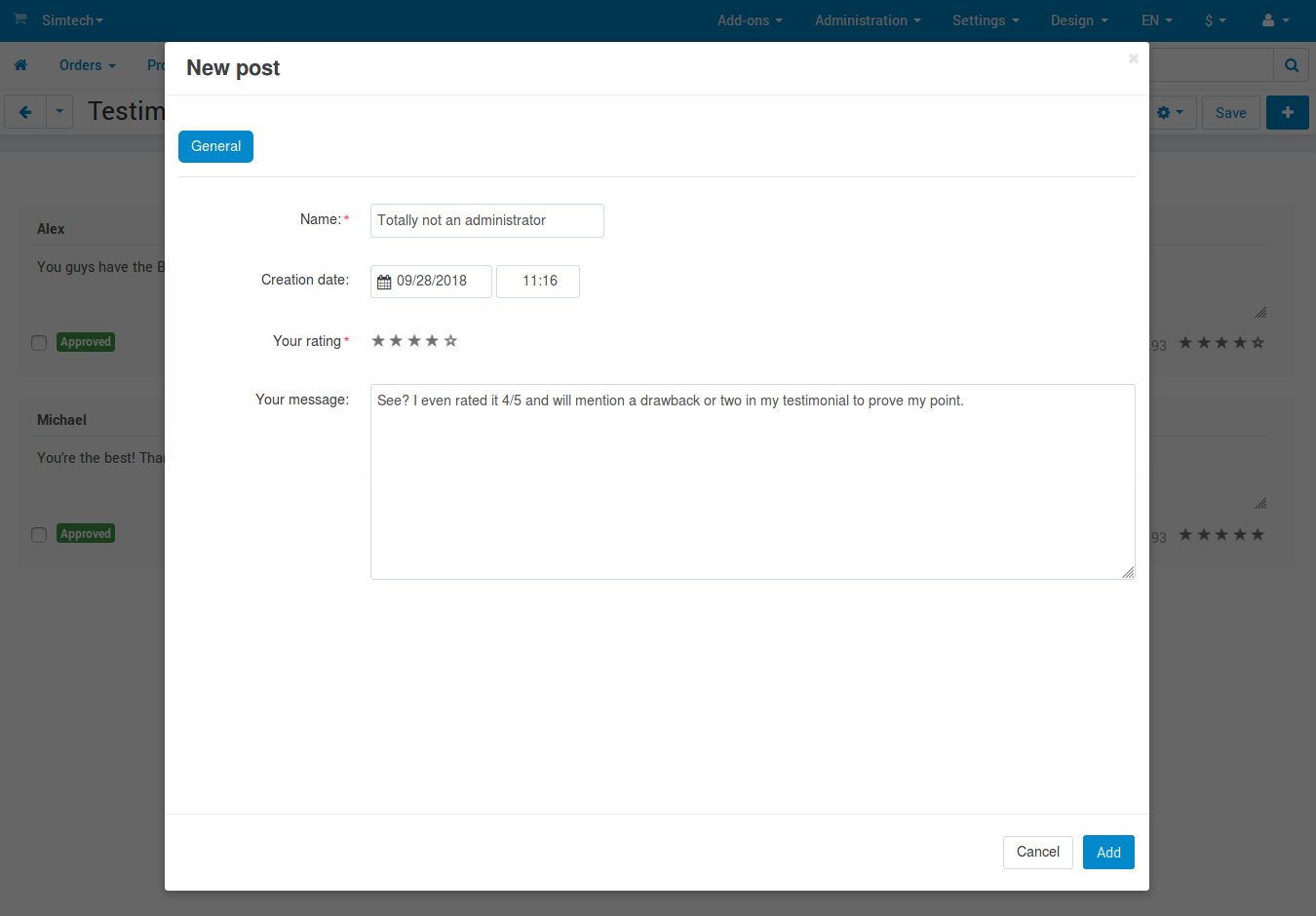Click the creation date field 09/28/2018
Screen dimensions: 1316x916
tap(431, 282)
